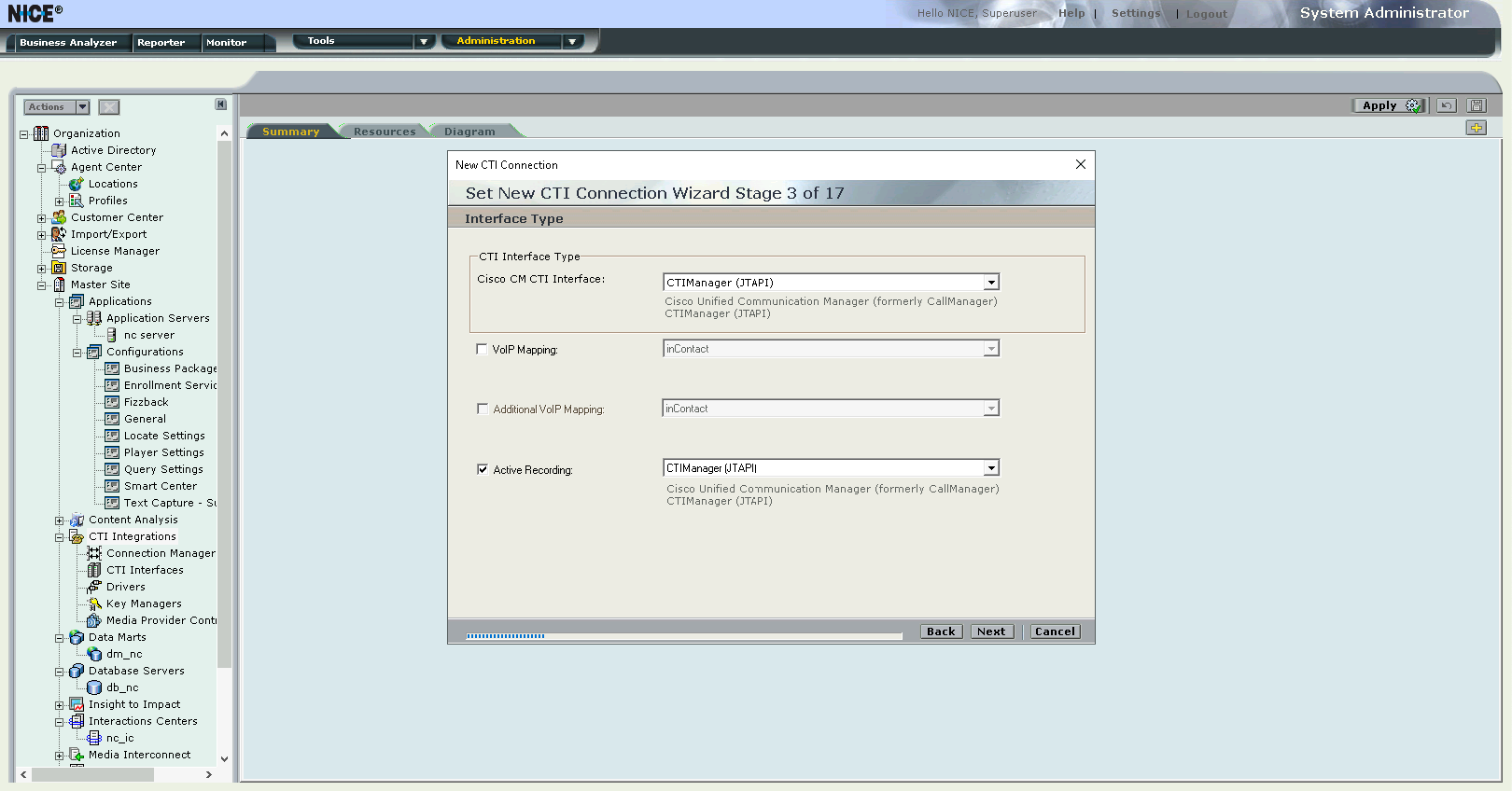Switch to the Resources tab
The image size is (1512, 791).
click(x=384, y=132)
